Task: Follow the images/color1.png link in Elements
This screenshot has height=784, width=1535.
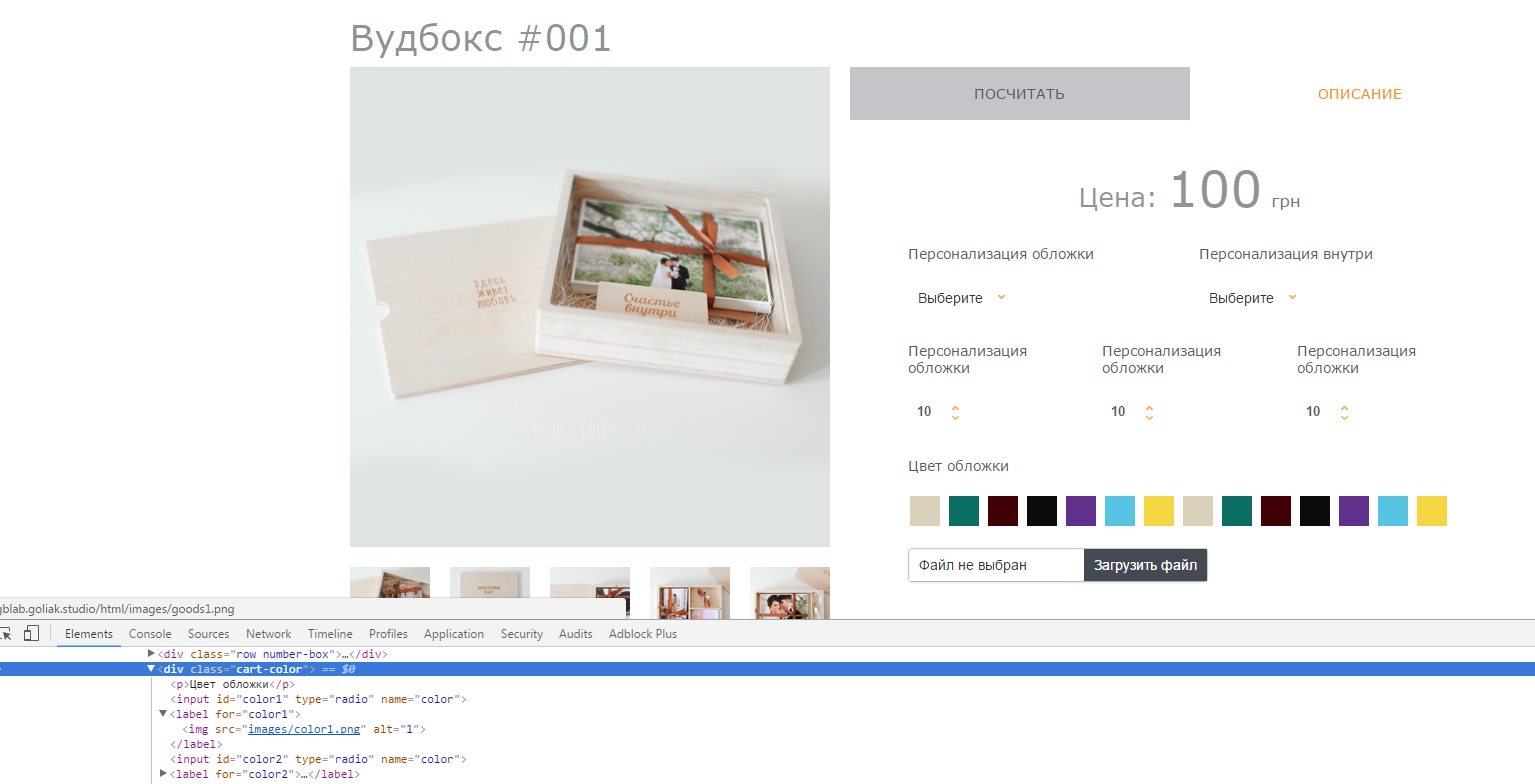Action: (x=303, y=729)
